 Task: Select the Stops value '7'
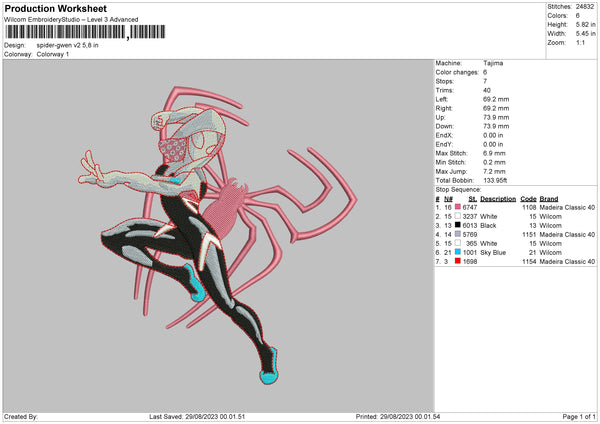[x=485, y=81]
